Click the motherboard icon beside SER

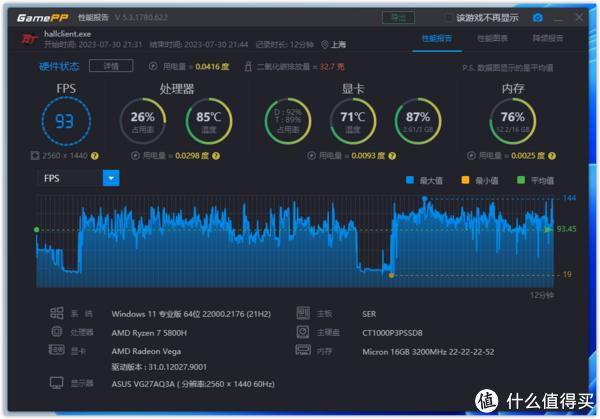tap(303, 313)
